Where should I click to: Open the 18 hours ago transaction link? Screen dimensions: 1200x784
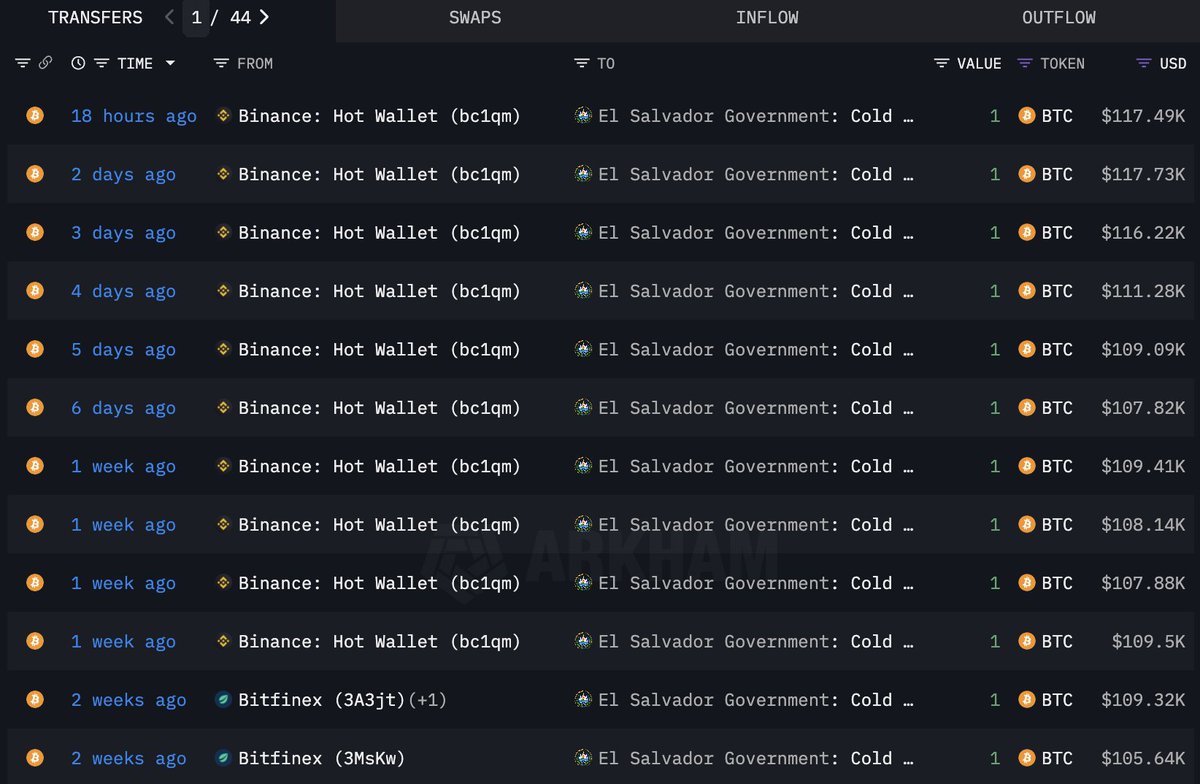pyautogui.click(x=134, y=116)
